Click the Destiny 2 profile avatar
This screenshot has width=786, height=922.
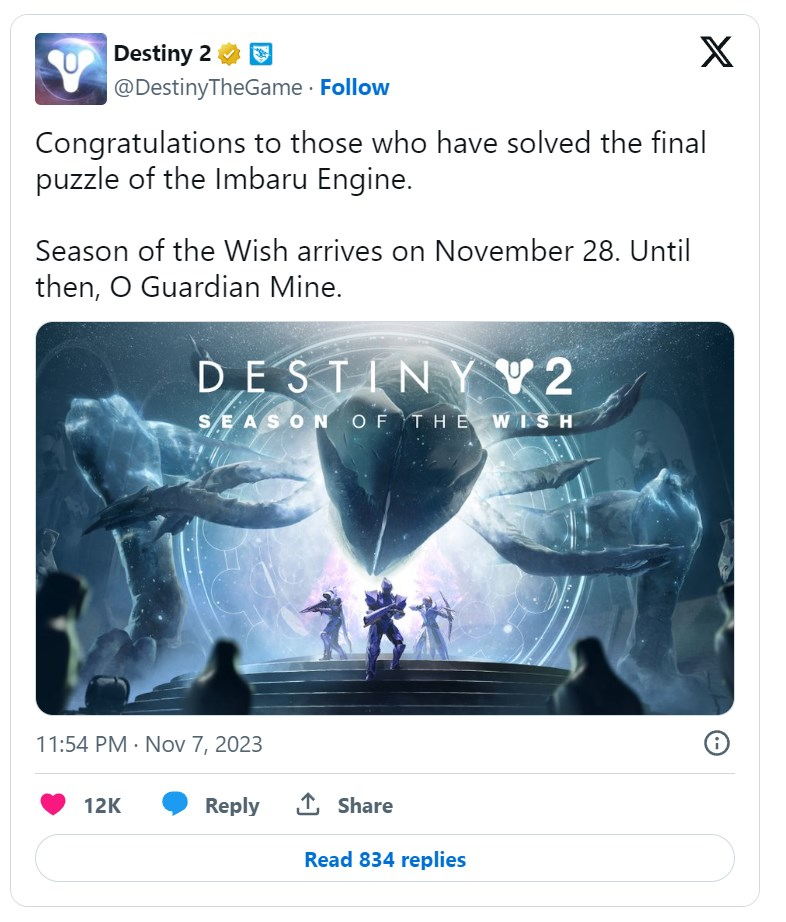pos(70,69)
